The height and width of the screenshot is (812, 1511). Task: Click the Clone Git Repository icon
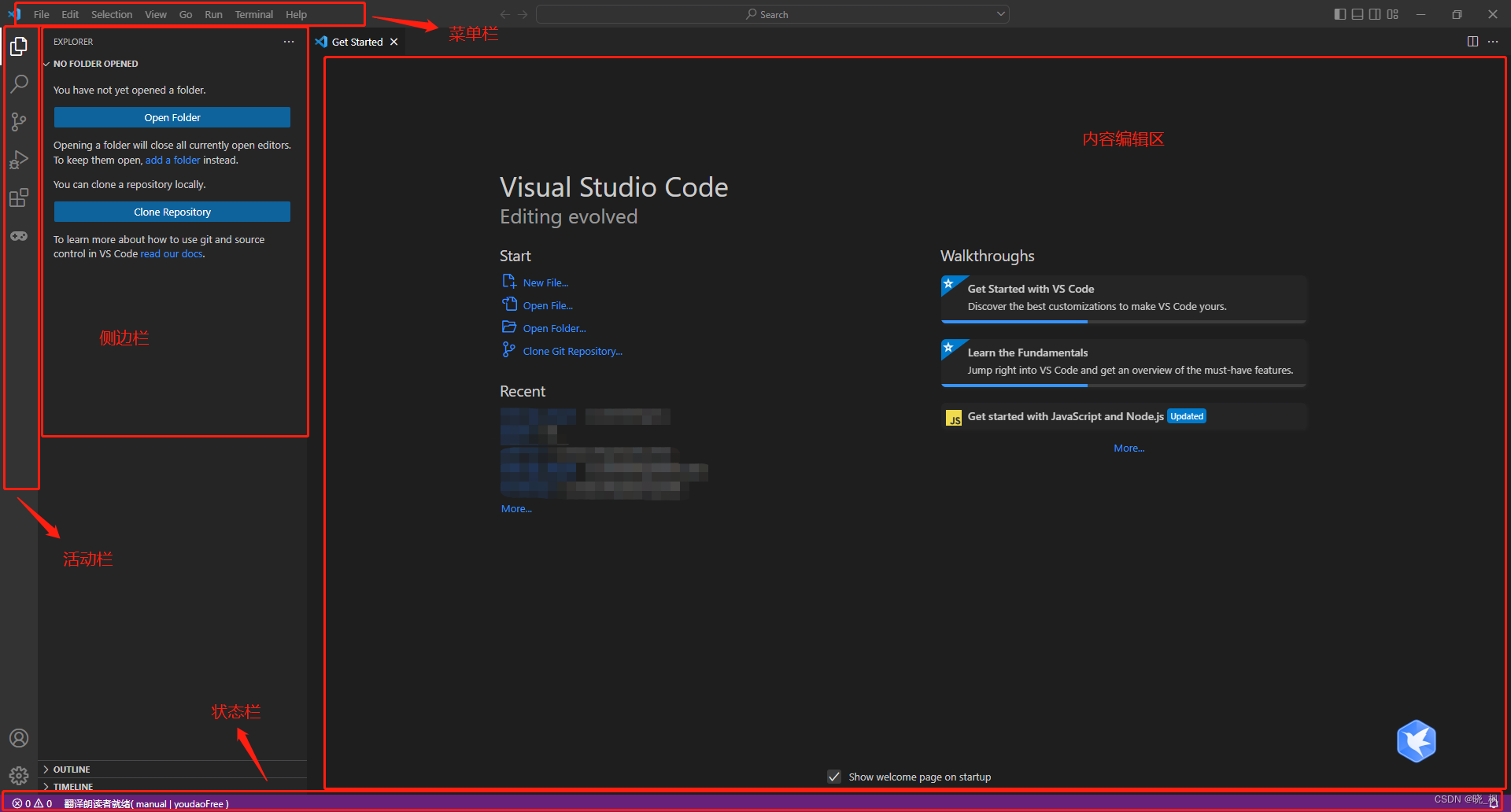(509, 350)
